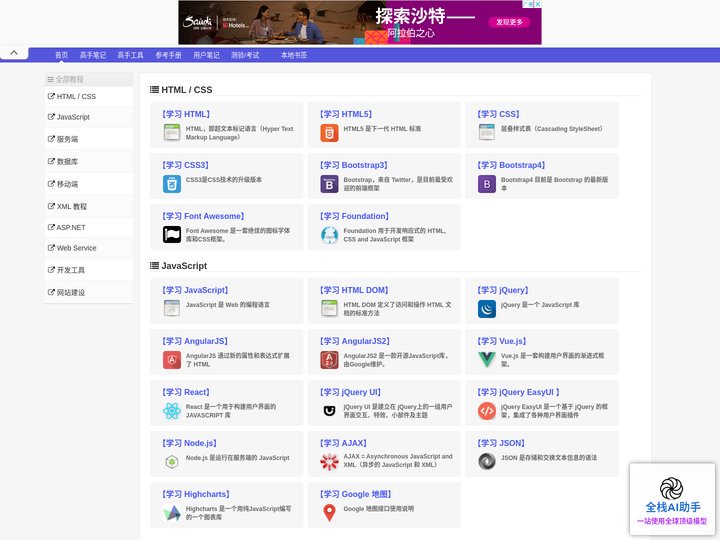Click the Bootstrap3 purple B icon
This screenshot has height=540, width=720.
click(x=329, y=184)
